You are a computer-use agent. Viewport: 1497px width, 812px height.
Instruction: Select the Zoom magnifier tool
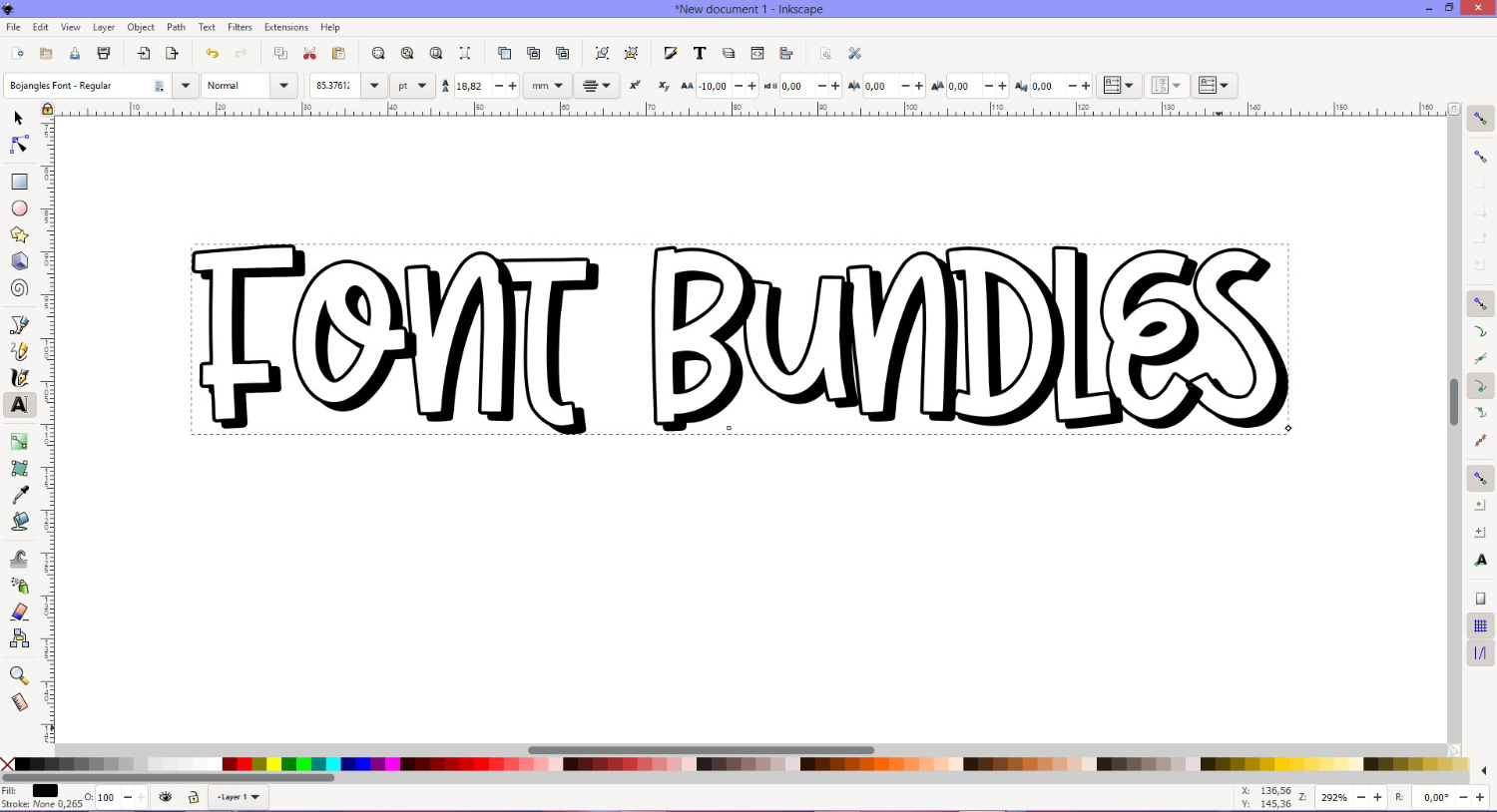click(19, 675)
